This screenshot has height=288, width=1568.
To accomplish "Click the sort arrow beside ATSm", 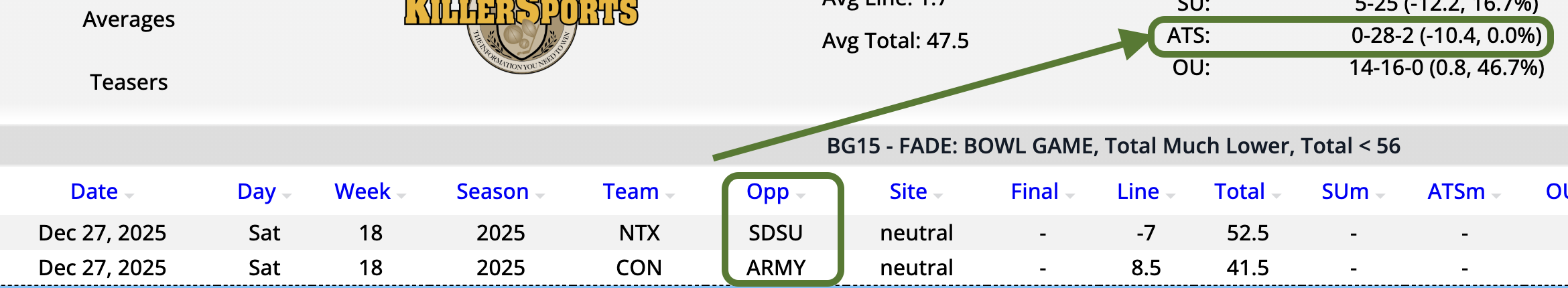I will 1496,196.
